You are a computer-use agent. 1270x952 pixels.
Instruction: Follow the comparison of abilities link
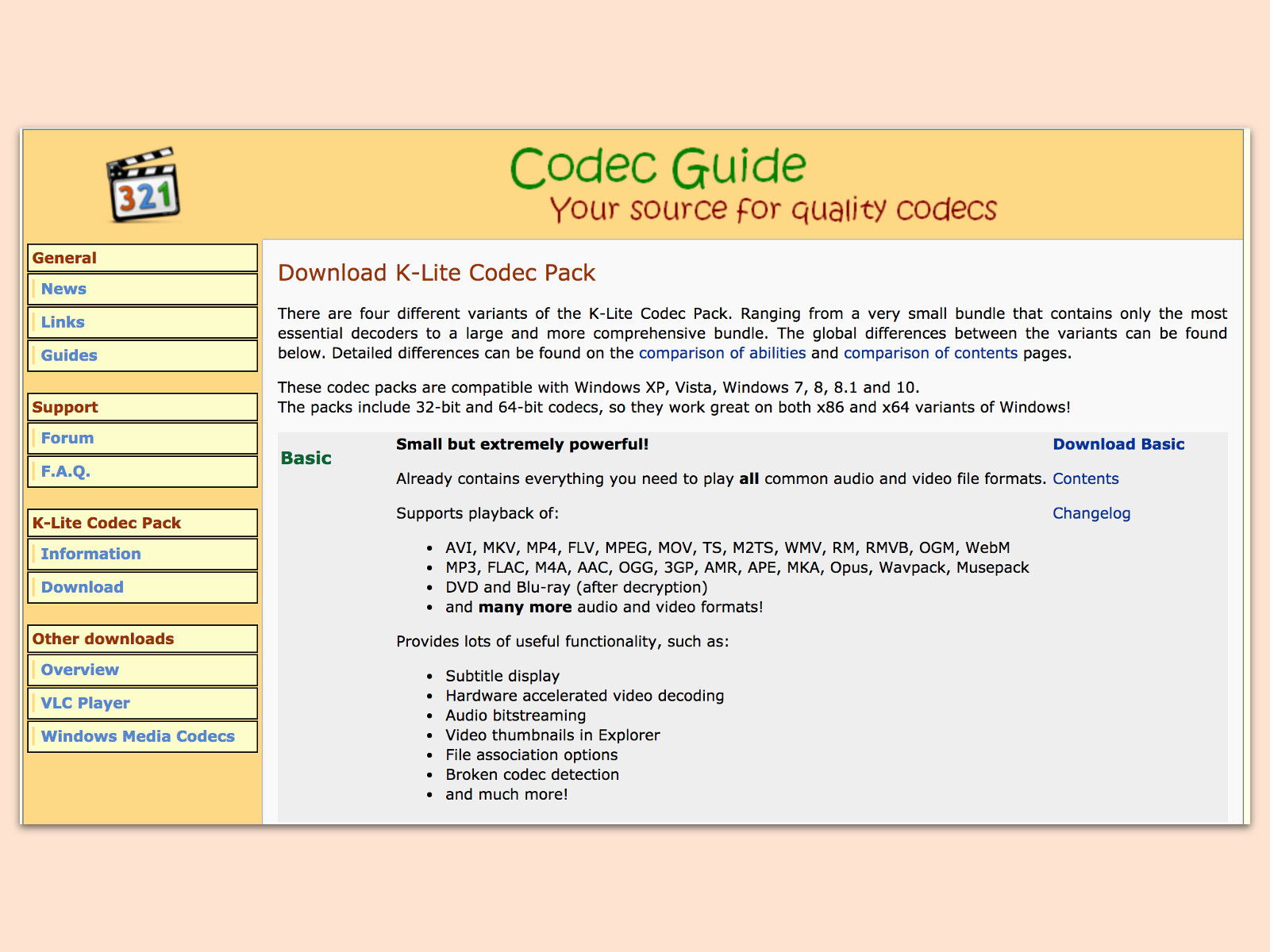point(722,353)
